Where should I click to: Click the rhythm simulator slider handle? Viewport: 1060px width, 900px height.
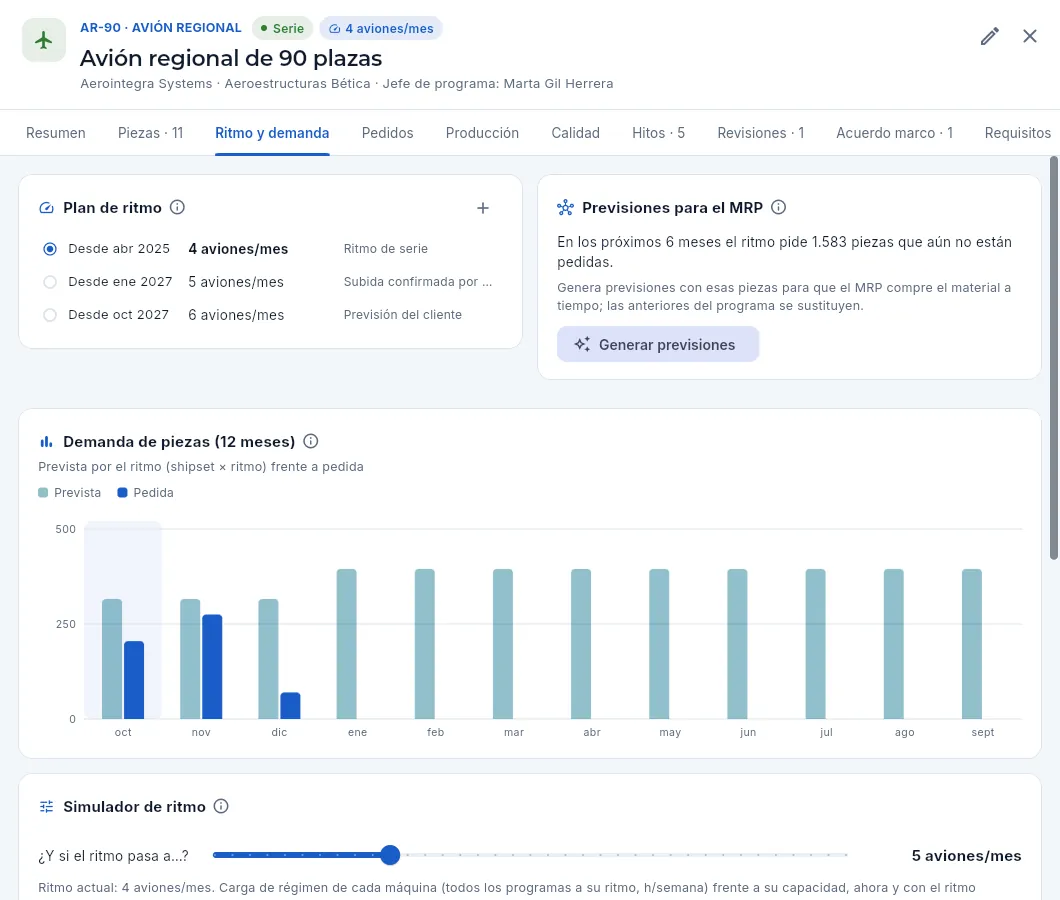[390, 855]
